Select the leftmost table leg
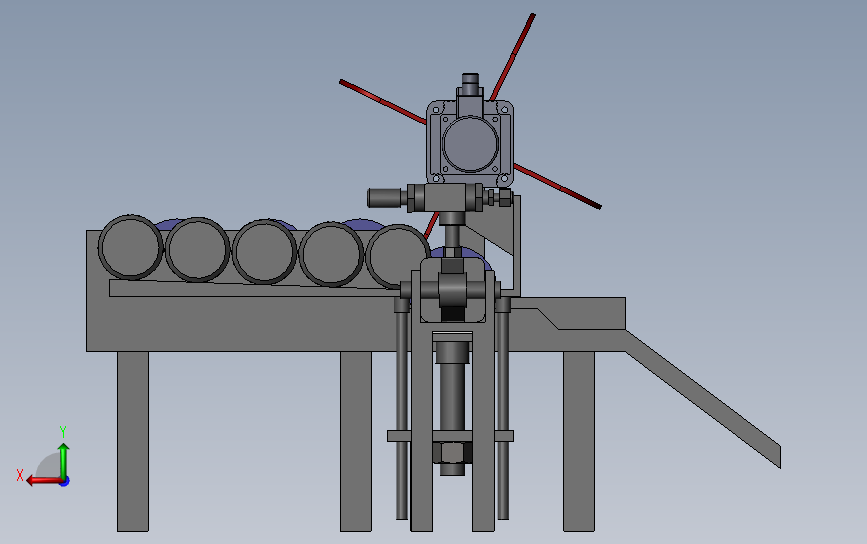The width and height of the screenshot is (867, 544). (x=133, y=441)
